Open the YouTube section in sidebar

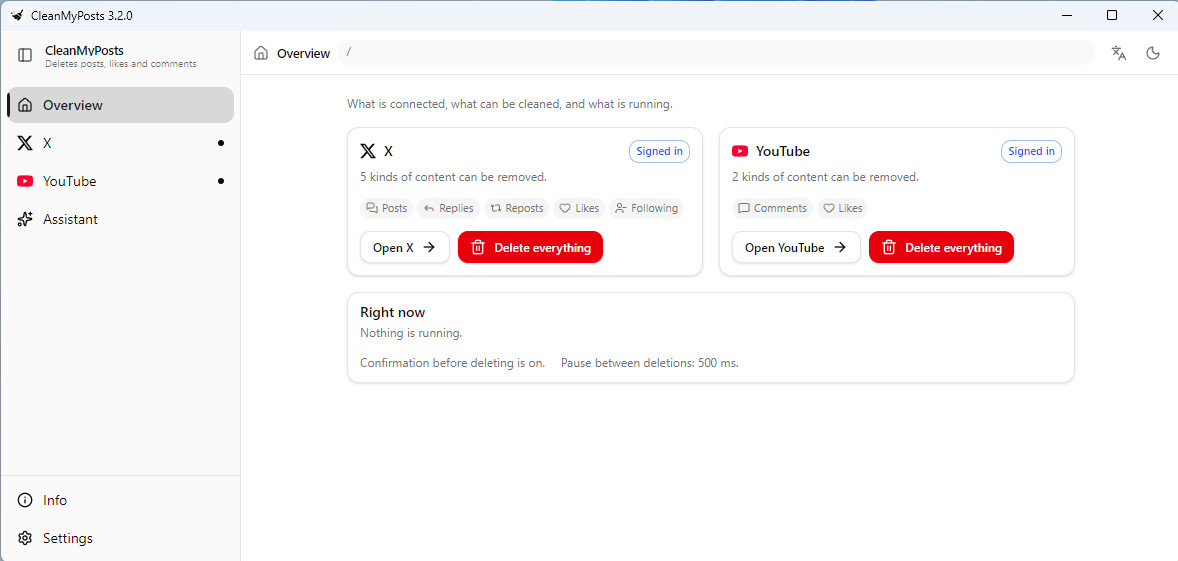(x=121, y=181)
